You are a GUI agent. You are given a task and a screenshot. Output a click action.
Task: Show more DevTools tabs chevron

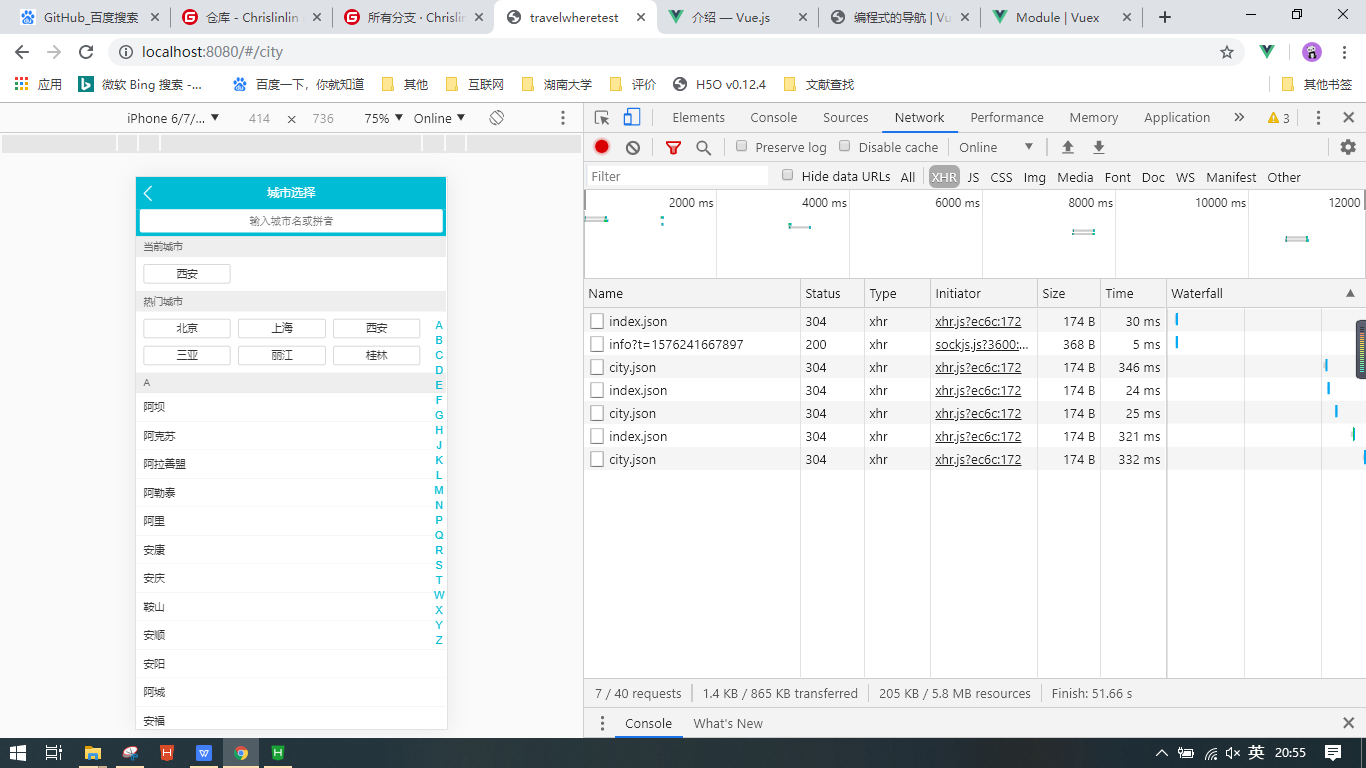tap(1239, 117)
